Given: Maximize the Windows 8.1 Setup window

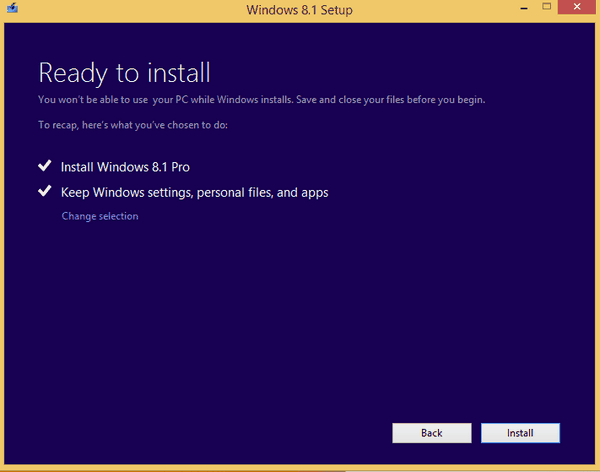Looking at the screenshot, I should tap(546, 7).
